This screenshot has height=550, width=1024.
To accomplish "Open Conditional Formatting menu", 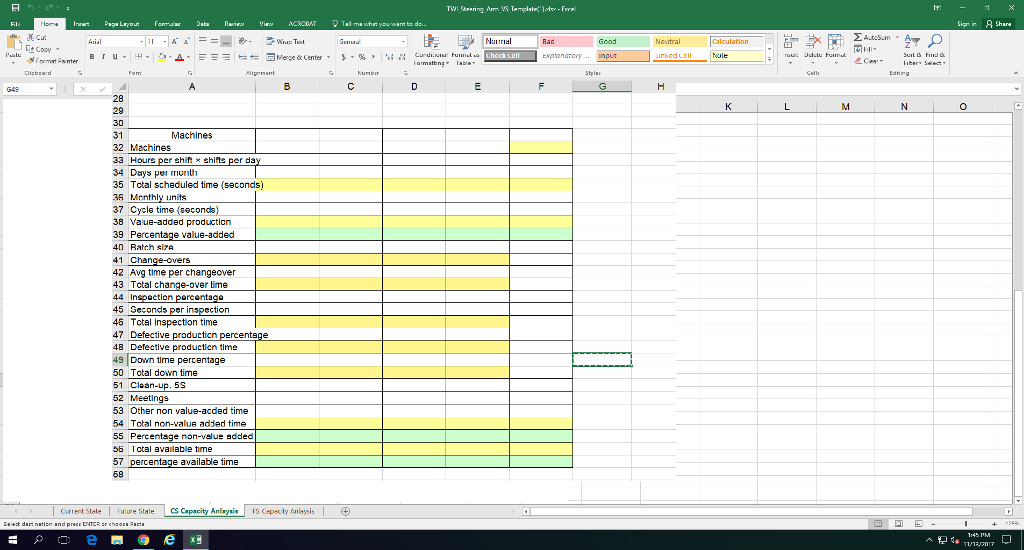I will pos(431,50).
